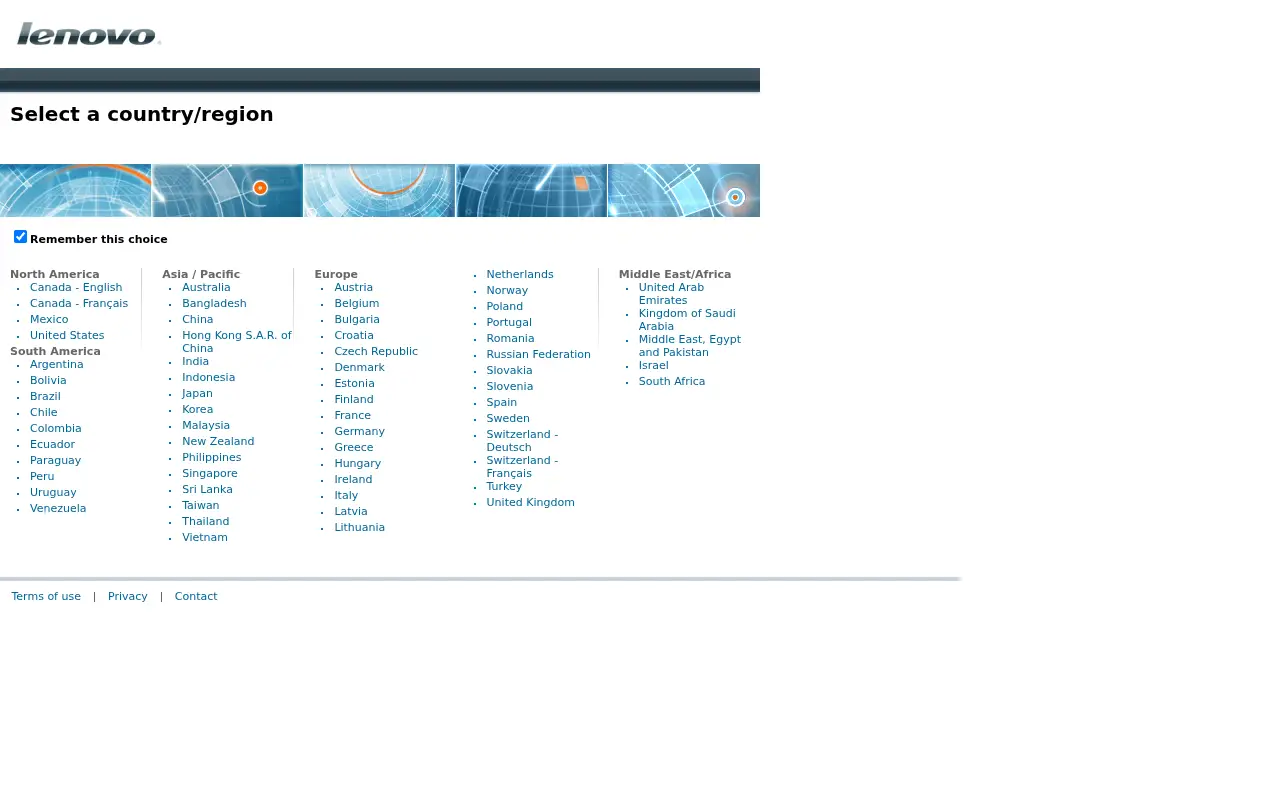Select Russian Federation link

coord(539,355)
